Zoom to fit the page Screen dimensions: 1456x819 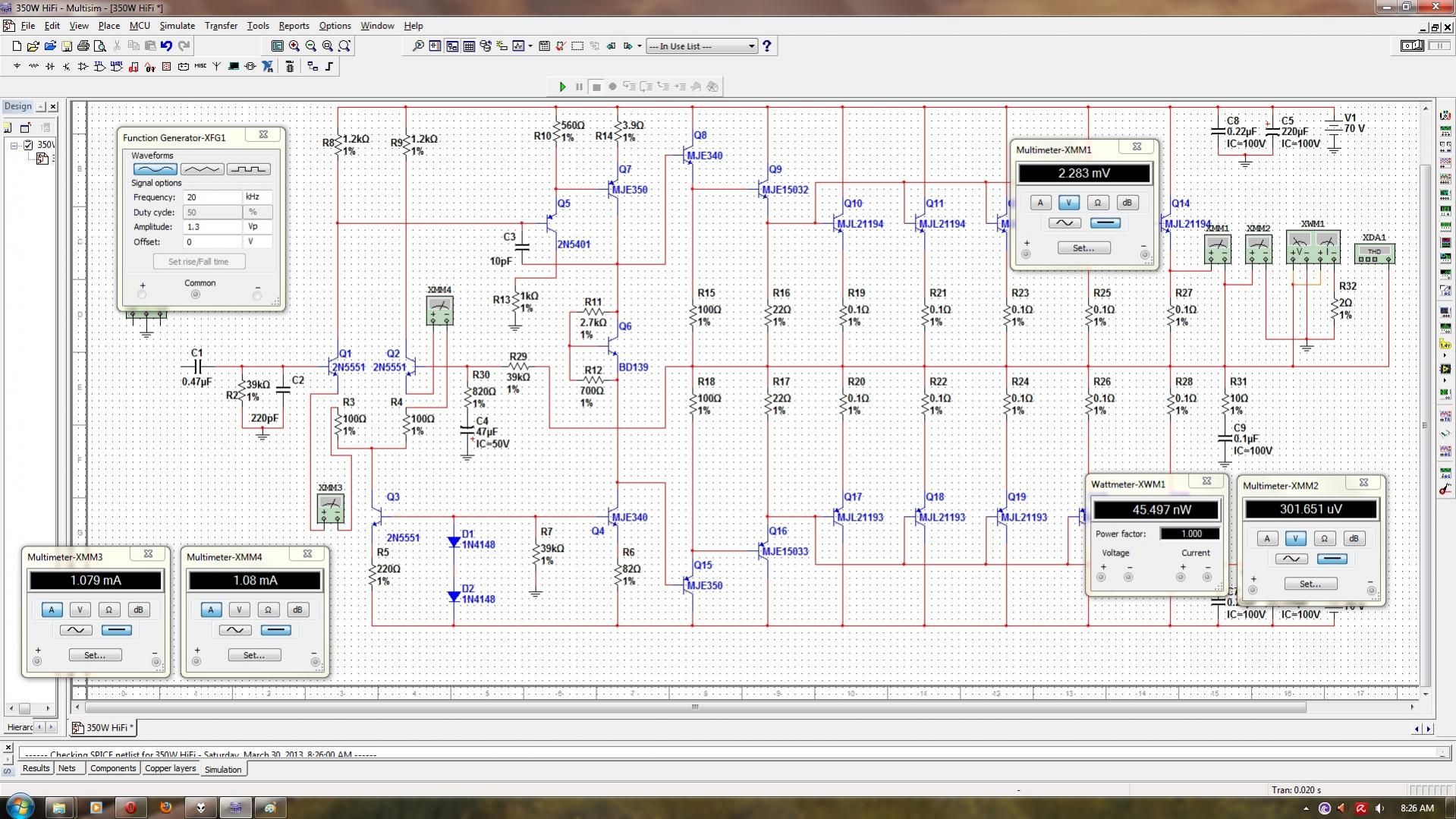[344, 46]
